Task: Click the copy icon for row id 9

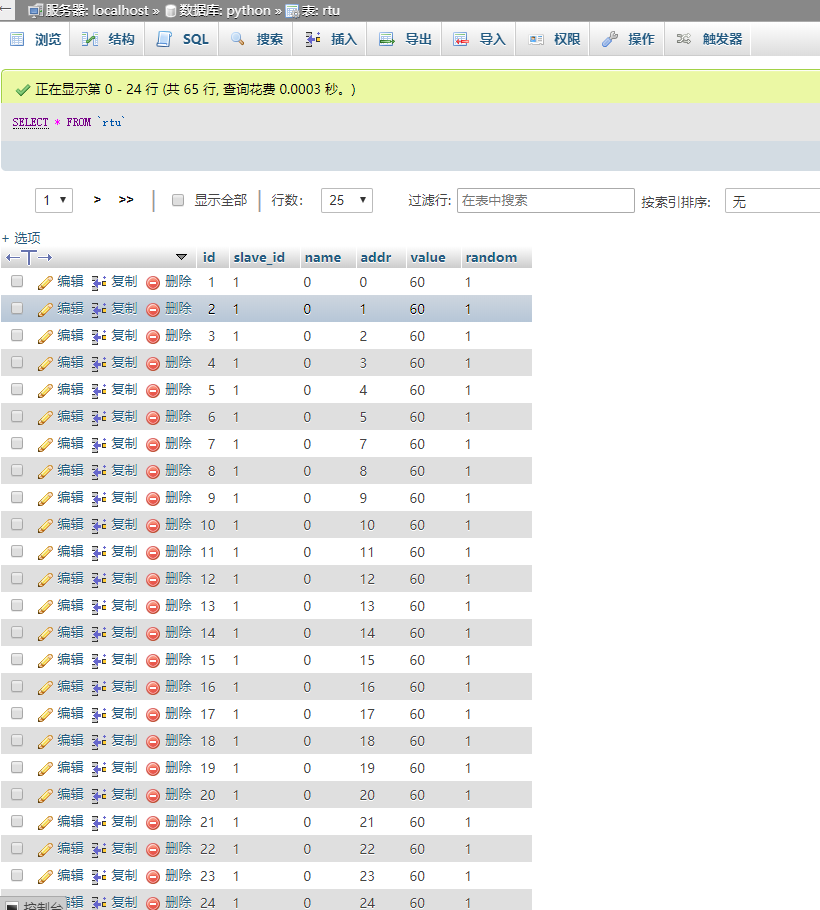Action: click(99, 499)
